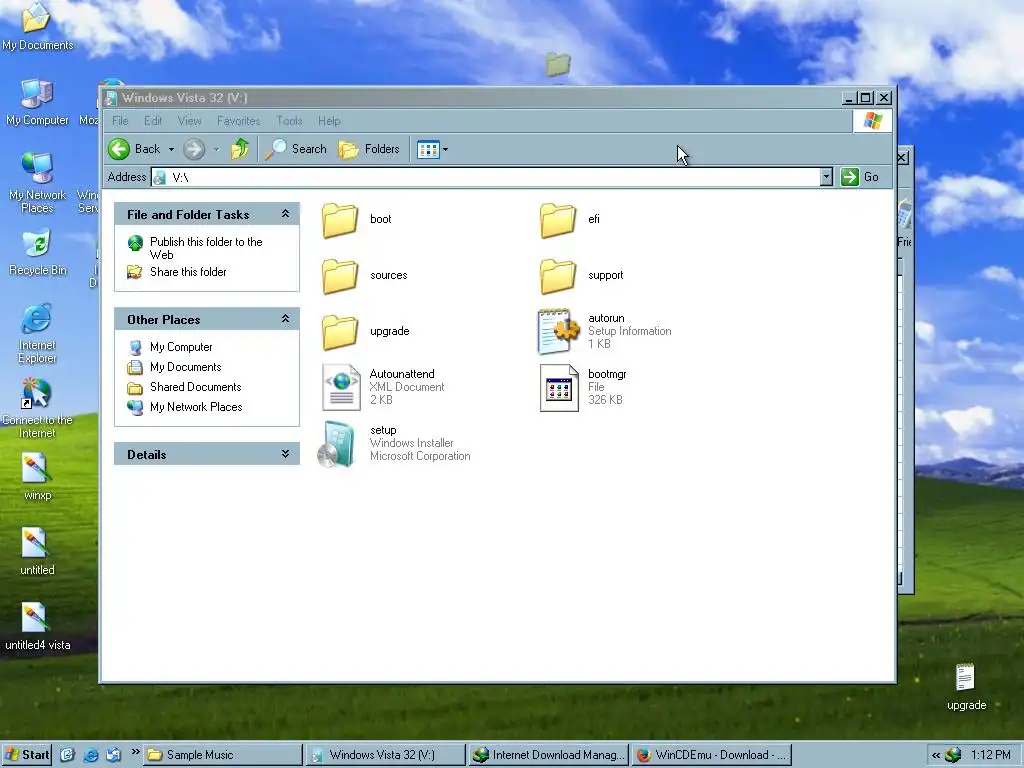
Task: Select the efi folder icon
Action: coord(558,219)
